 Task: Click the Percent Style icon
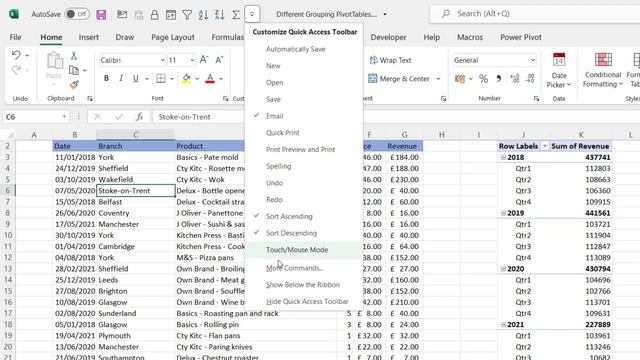click(484, 79)
